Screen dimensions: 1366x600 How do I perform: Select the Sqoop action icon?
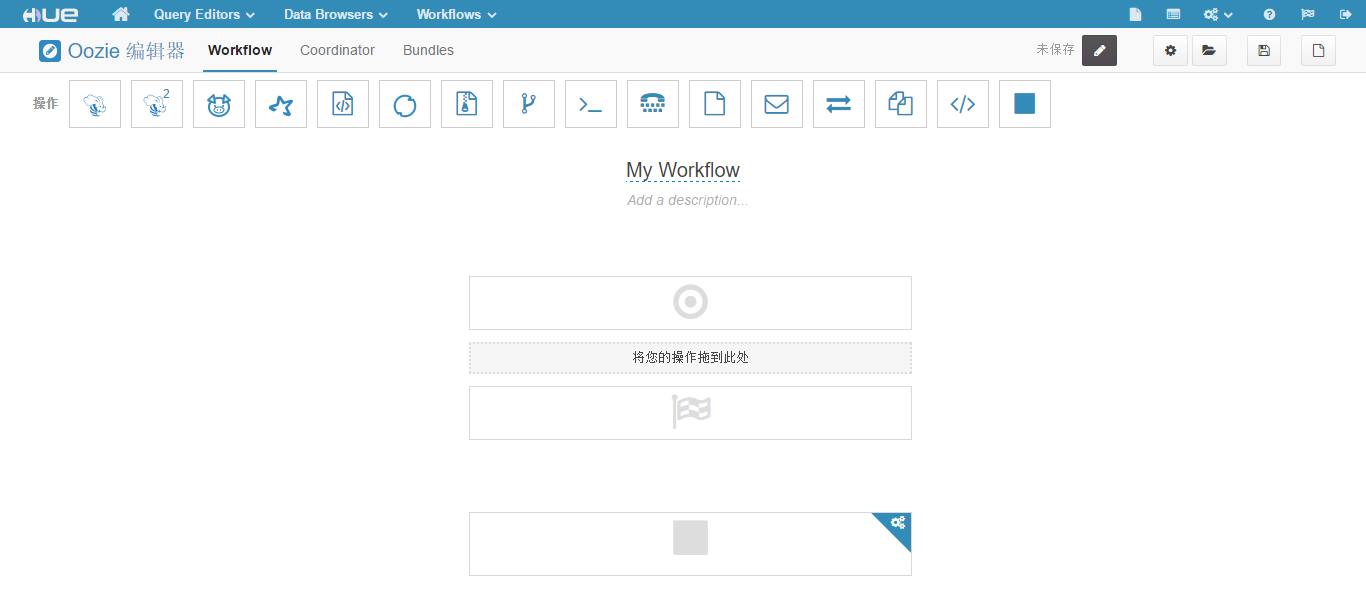[x=405, y=104]
